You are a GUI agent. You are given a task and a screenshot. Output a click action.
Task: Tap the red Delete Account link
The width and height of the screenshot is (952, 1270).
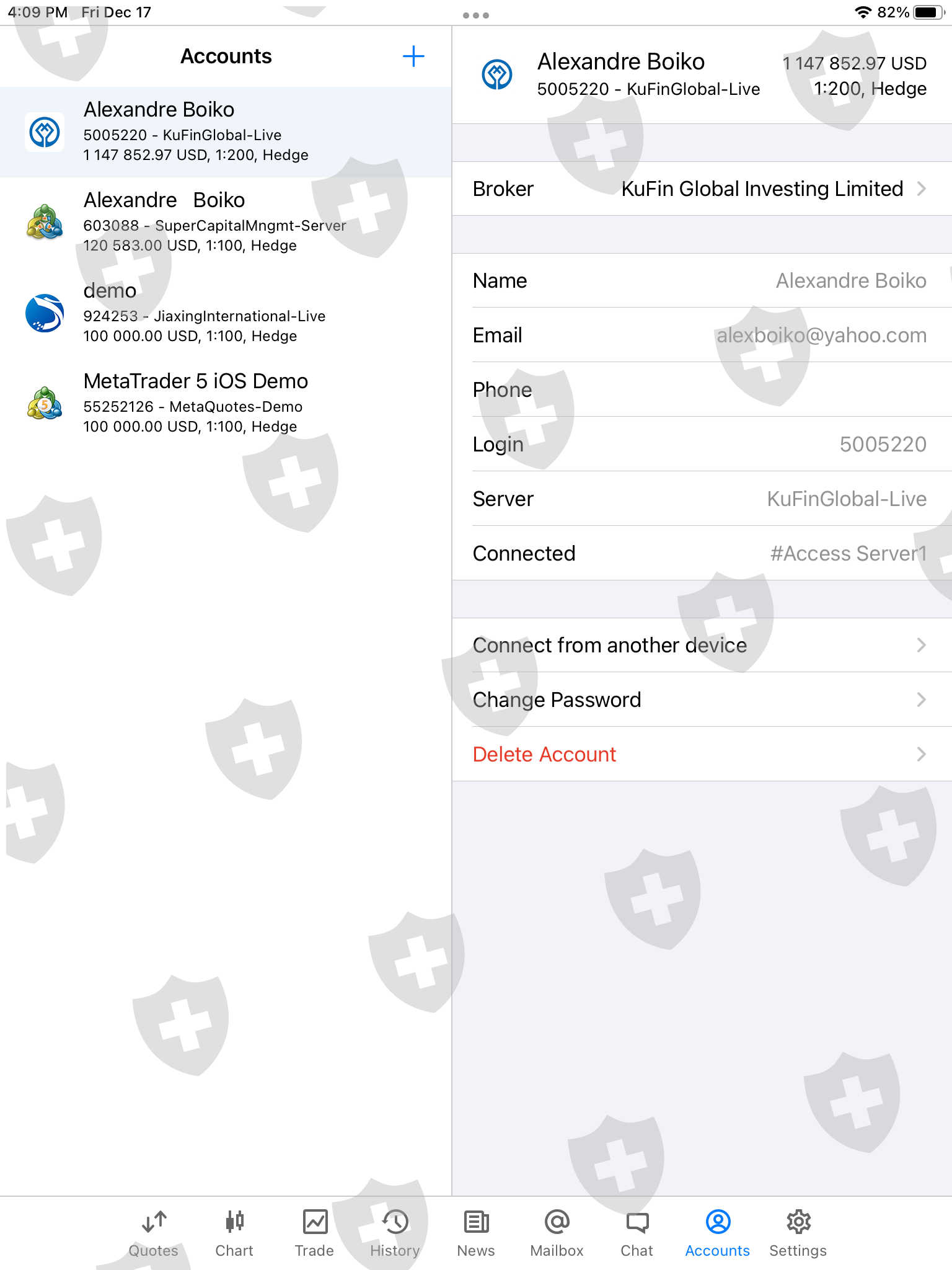[544, 754]
